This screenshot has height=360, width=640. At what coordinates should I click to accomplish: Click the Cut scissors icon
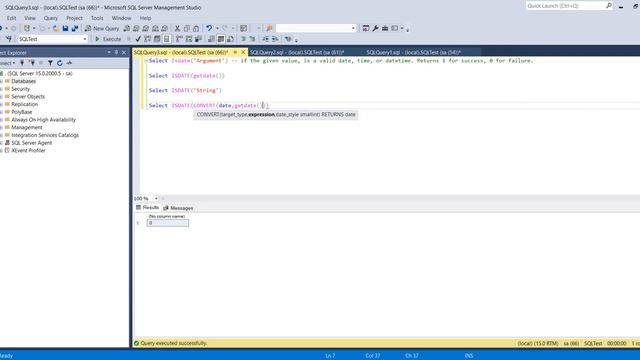pos(177,29)
